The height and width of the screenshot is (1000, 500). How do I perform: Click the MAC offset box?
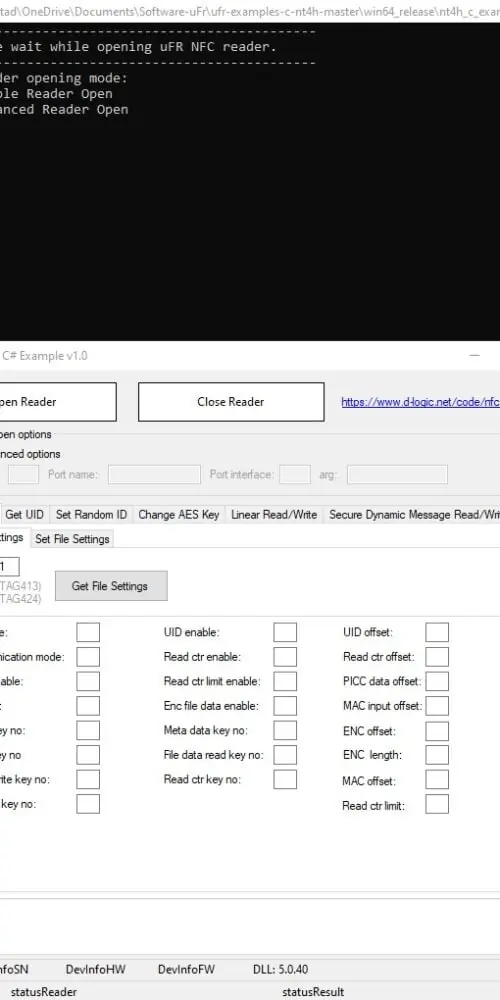437,779
